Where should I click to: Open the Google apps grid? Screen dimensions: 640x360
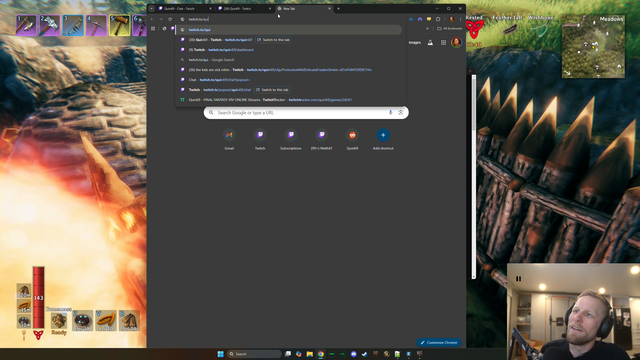pos(443,42)
